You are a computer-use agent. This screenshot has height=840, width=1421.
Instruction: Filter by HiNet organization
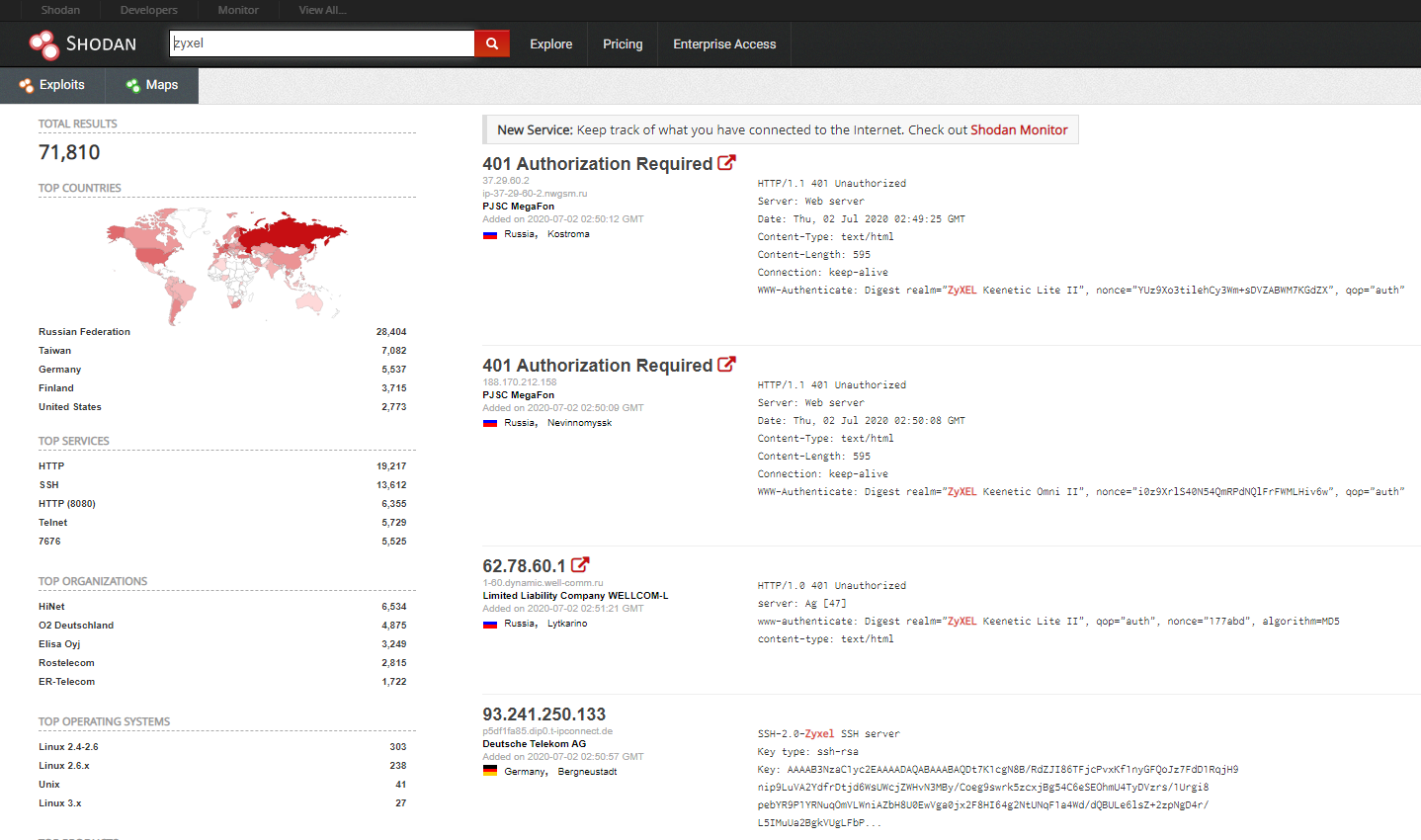(51, 607)
